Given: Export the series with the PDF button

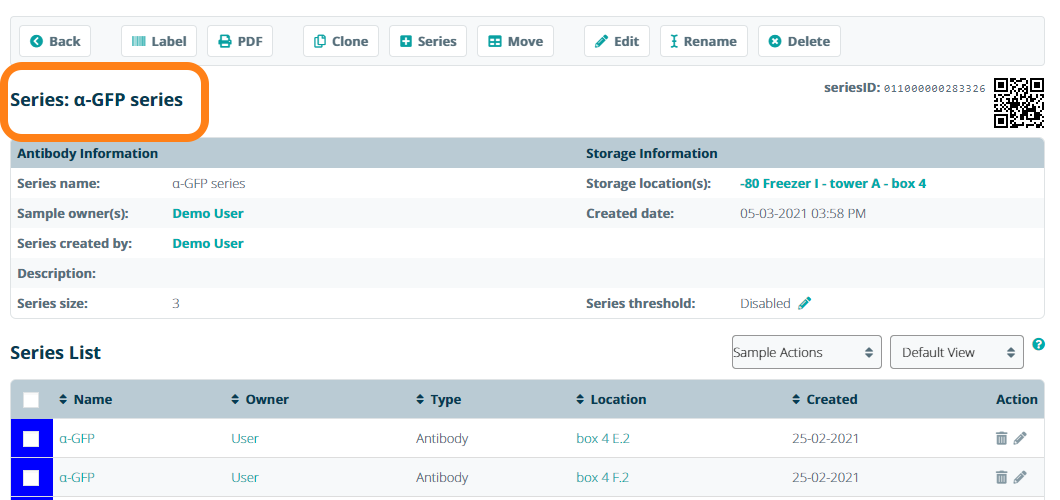Looking at the screenshot, I should 240,41.
